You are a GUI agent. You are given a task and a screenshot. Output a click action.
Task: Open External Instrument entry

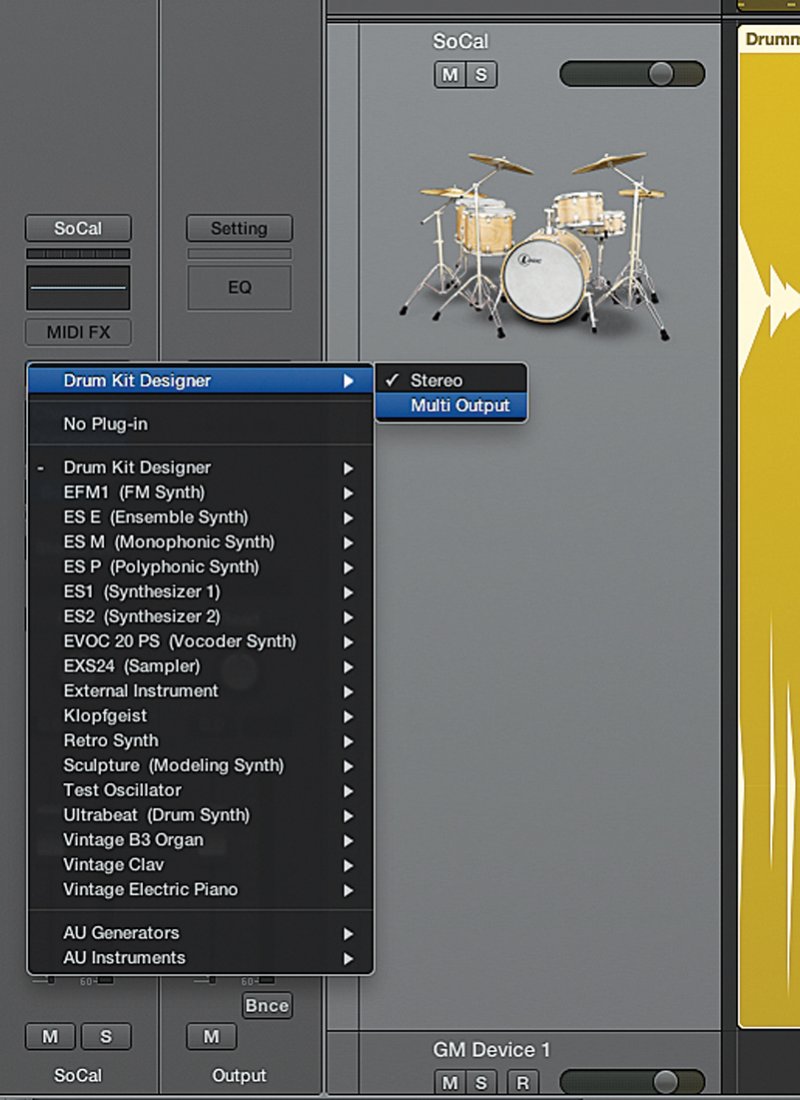[x=200, y=691]
